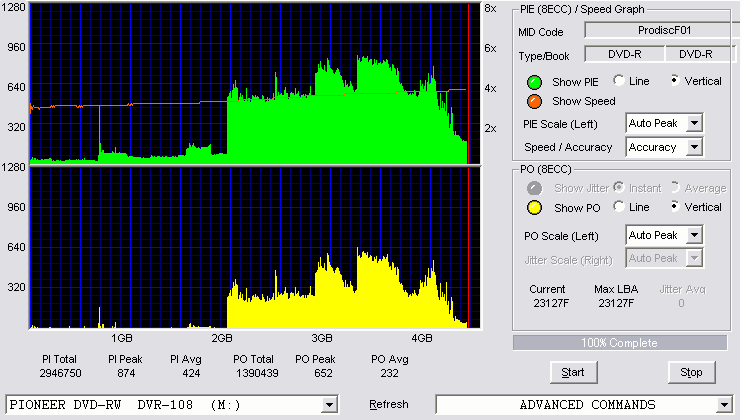The image size is (742, 420).
Task: Select Vertical mode for PO graph
Action: (675, 206)
